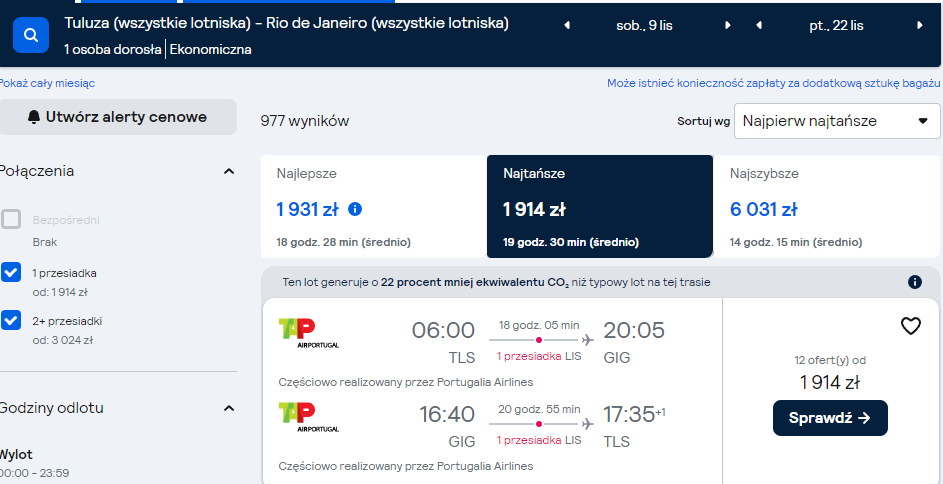Open the additional baggage fee notice link

(x=773, y=84)
